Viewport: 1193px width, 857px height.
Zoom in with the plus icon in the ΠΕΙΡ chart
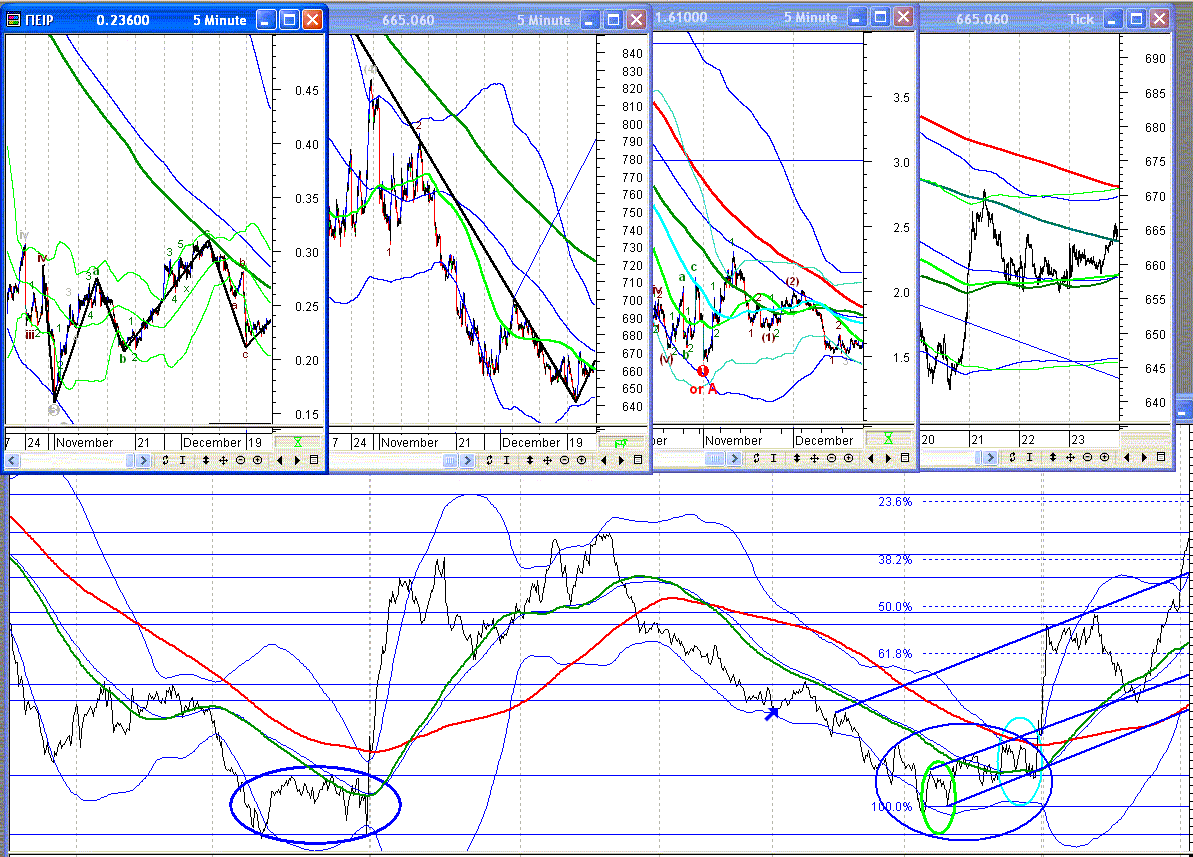click(257, 460)
